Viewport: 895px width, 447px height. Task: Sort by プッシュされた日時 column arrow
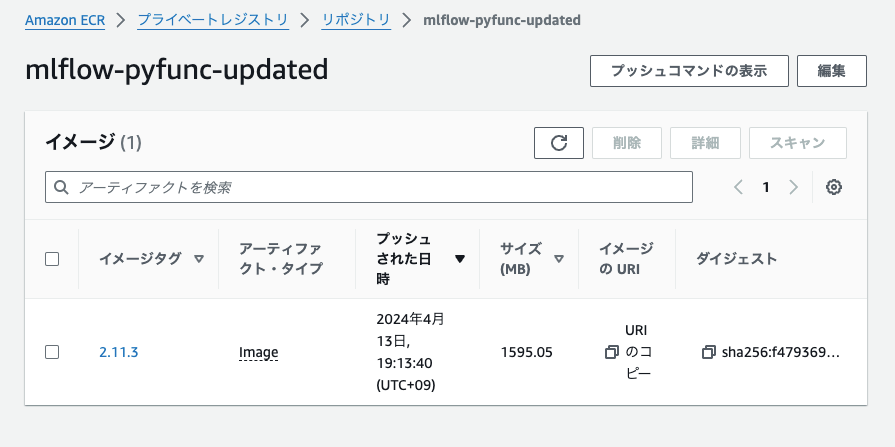460,259
